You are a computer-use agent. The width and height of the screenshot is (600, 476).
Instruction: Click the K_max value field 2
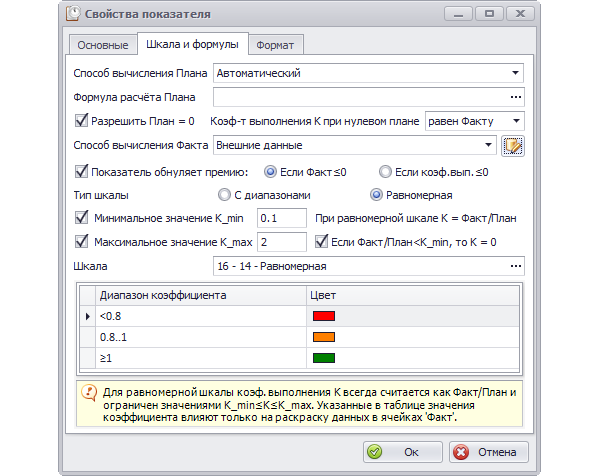coord(282,242)
